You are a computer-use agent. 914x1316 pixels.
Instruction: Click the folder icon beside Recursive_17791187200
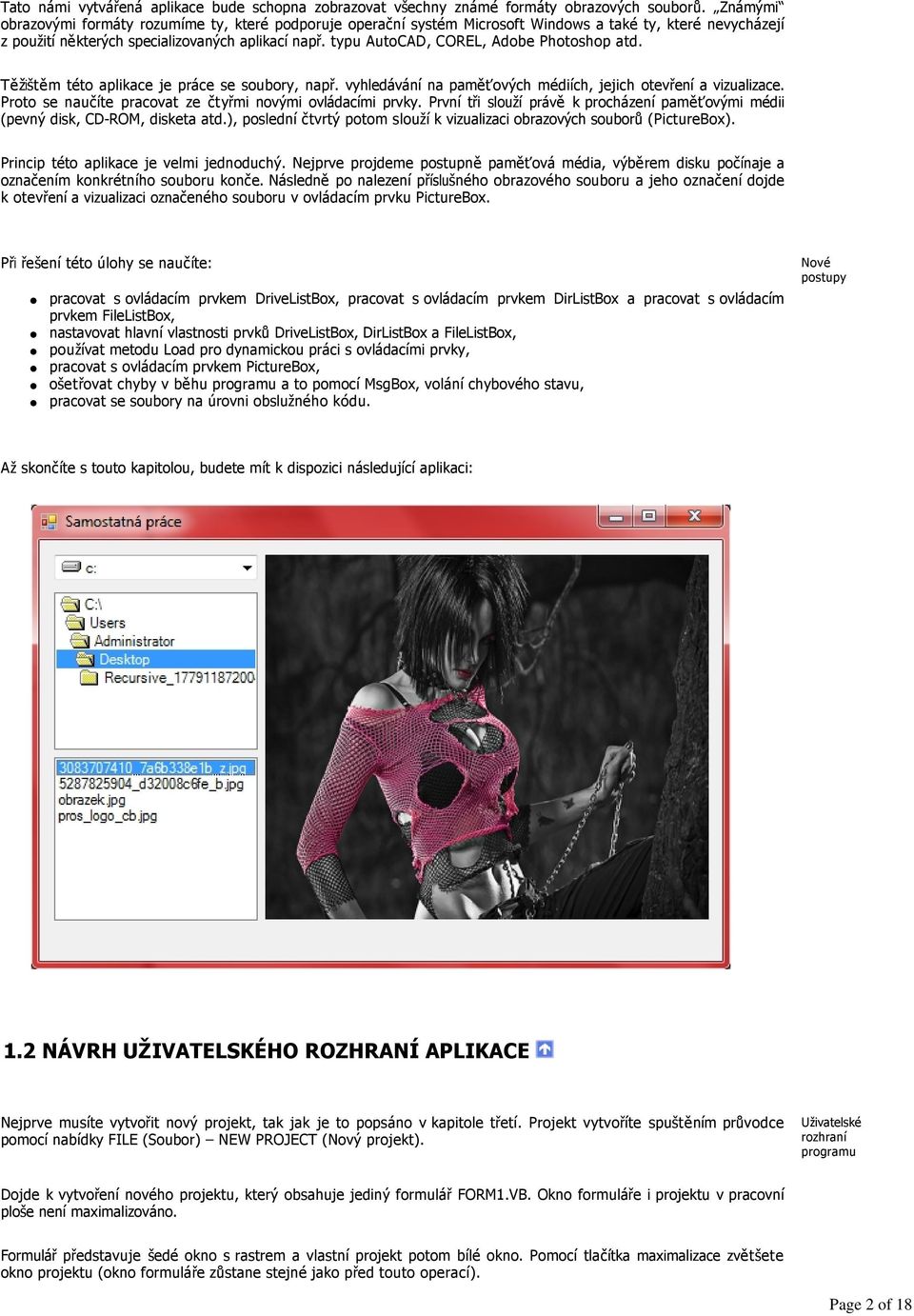(x=89, y=677)
